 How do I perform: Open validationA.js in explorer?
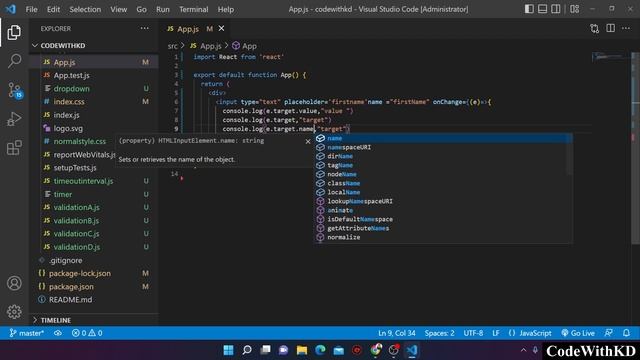coord(76,207)
